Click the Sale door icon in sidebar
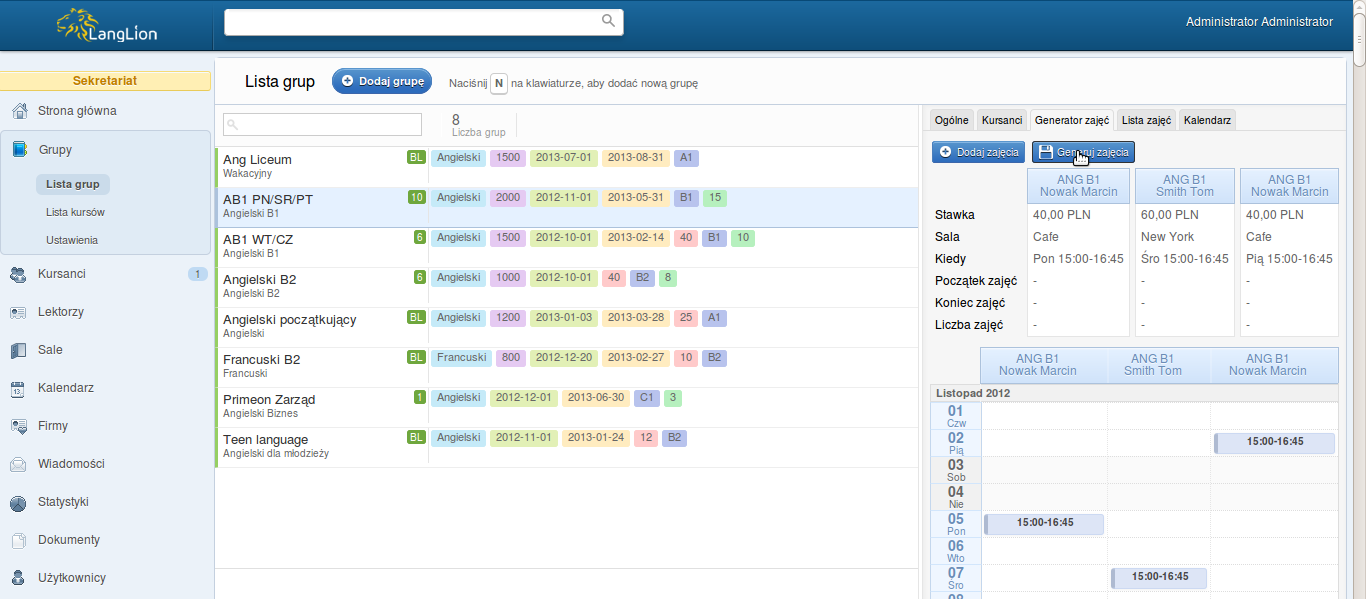1366x599 pixels. point(18,350)
